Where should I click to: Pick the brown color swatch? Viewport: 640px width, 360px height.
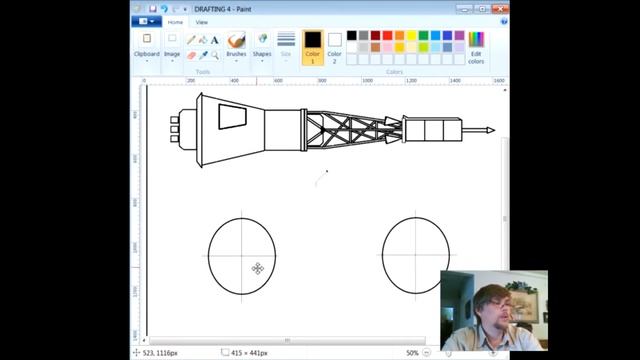tap(376, 47)
